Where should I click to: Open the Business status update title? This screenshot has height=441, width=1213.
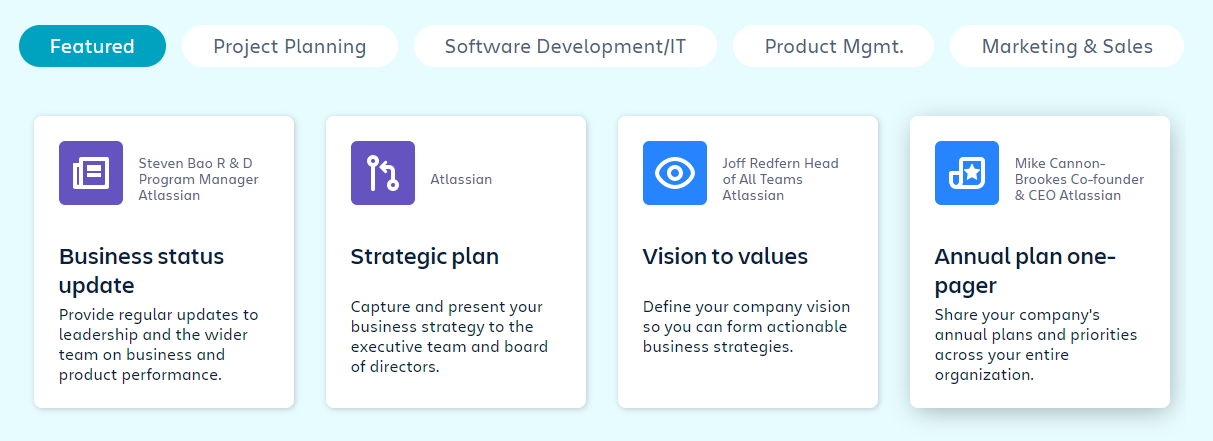coord(141,270)
